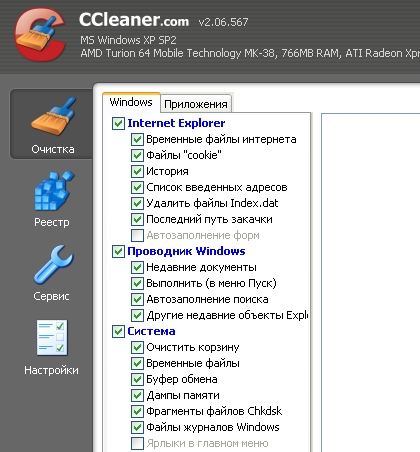
Task: Toggle Файлы "cookie" checkbox
Action: tap(137, 155)
